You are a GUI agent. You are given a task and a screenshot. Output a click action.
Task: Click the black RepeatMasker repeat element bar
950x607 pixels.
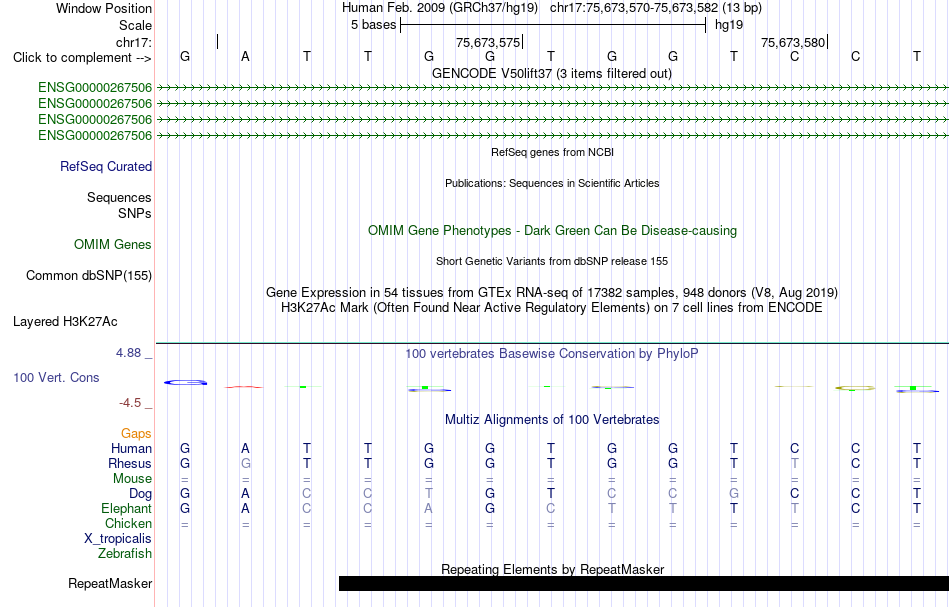point(643,583)
